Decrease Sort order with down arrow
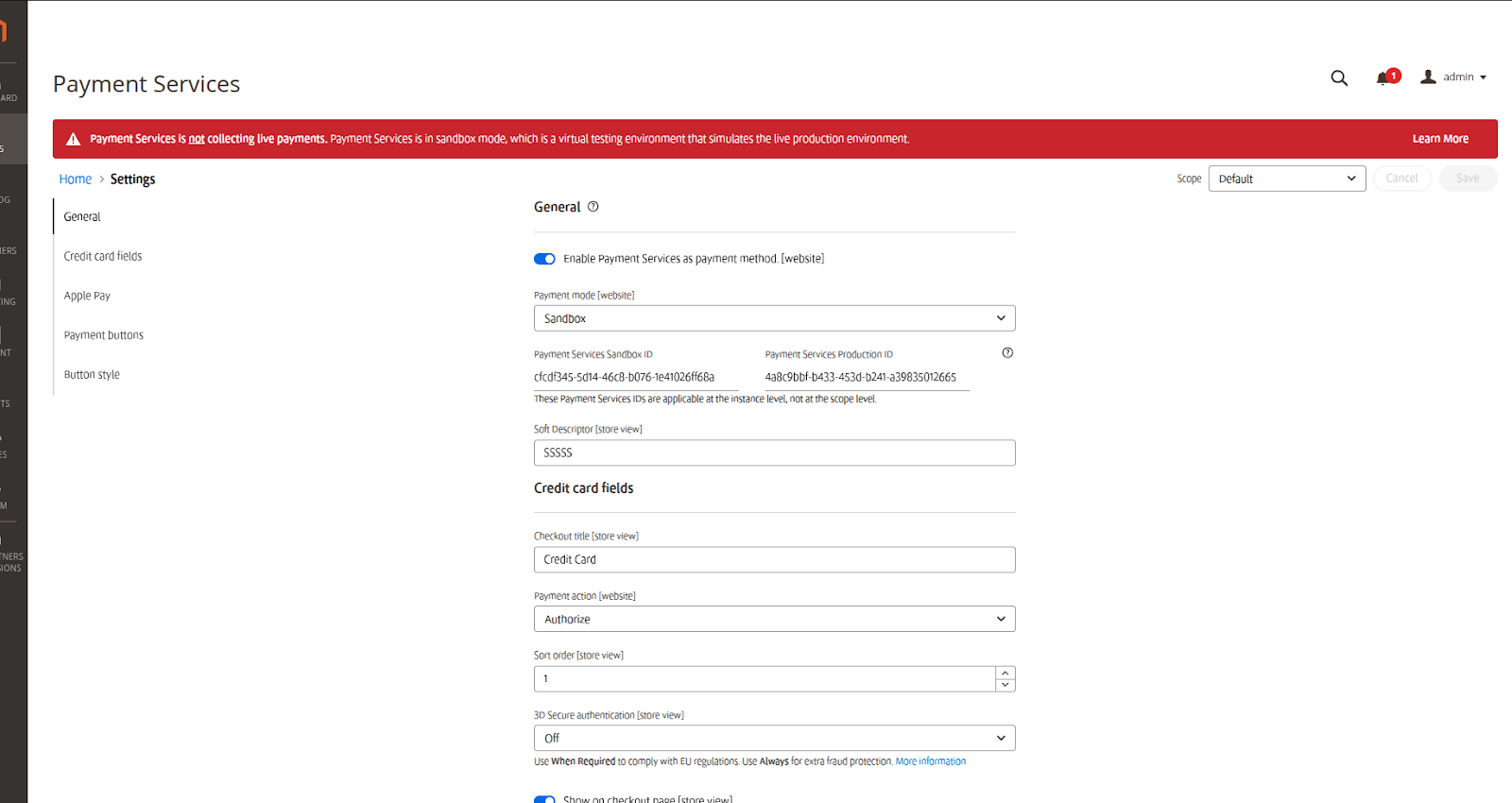 1005,685
